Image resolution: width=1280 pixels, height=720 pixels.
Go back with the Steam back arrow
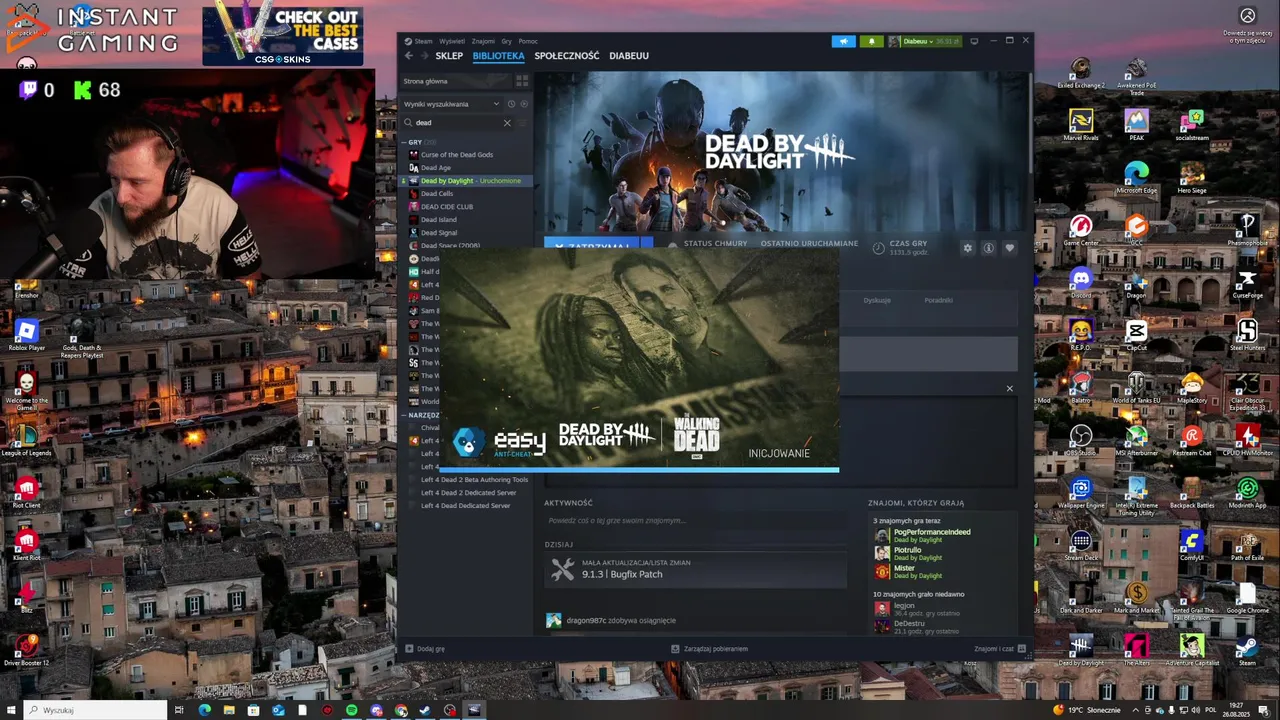click(x=408, y=56)
